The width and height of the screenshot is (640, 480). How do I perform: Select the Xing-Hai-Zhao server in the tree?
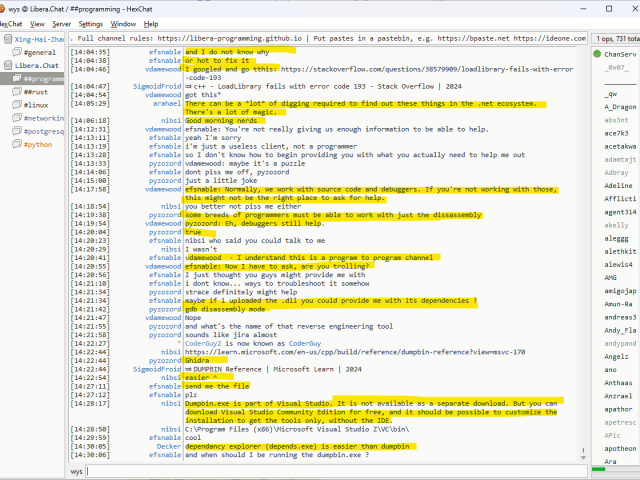point(40,38)
